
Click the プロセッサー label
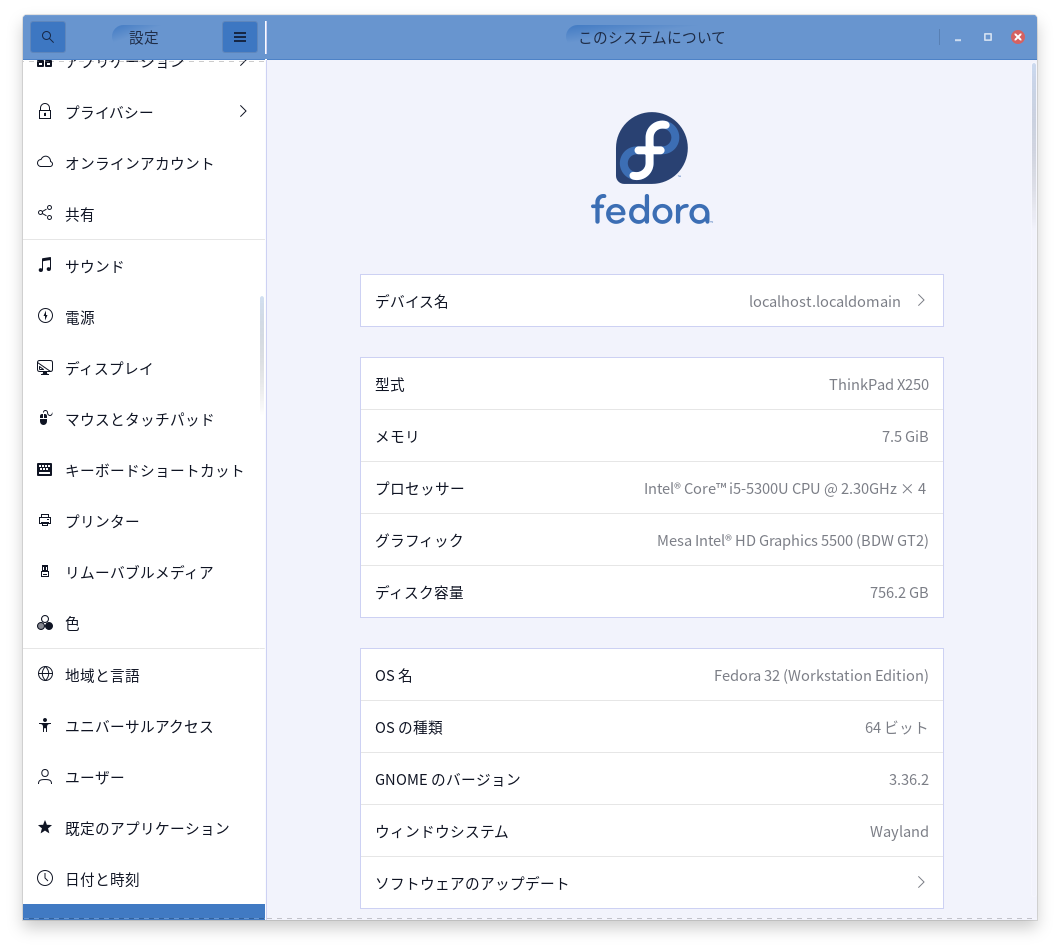tap(420, 489)
